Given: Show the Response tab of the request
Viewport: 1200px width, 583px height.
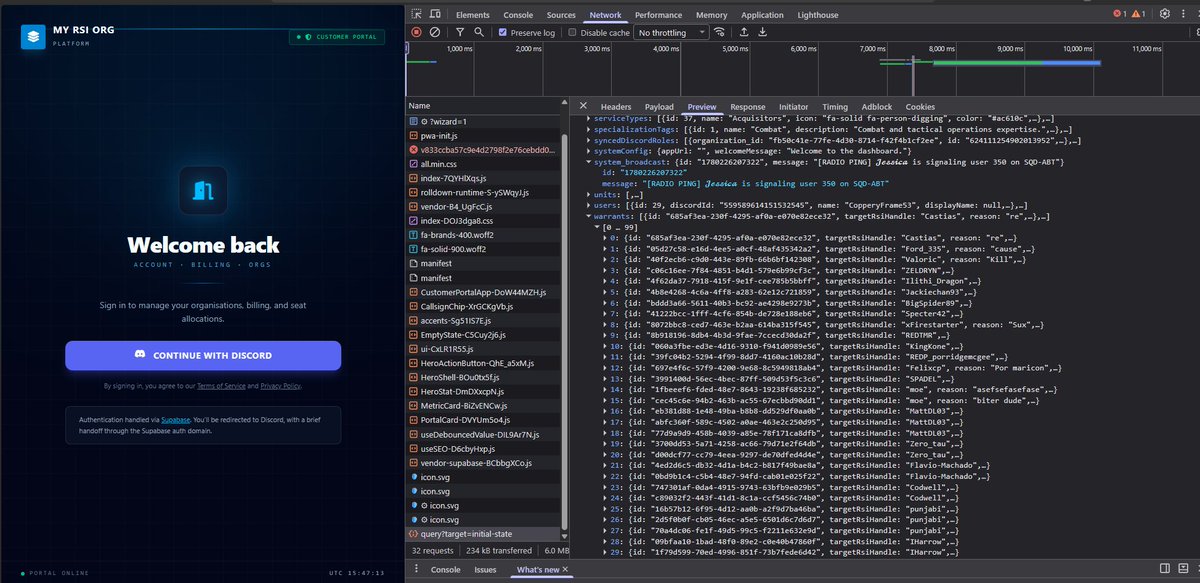Looking at the screenshot, I should pyautogui.click(x=748, y=107).
